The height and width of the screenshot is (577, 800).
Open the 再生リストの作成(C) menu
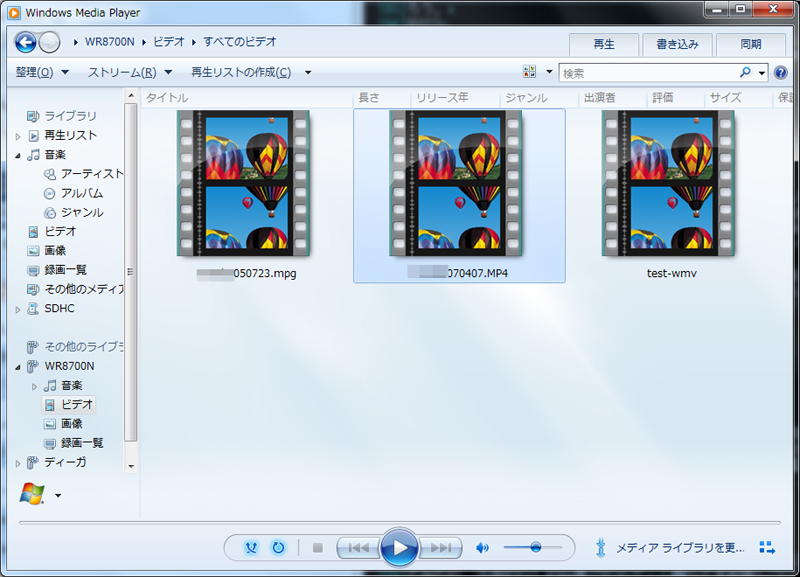241,72
